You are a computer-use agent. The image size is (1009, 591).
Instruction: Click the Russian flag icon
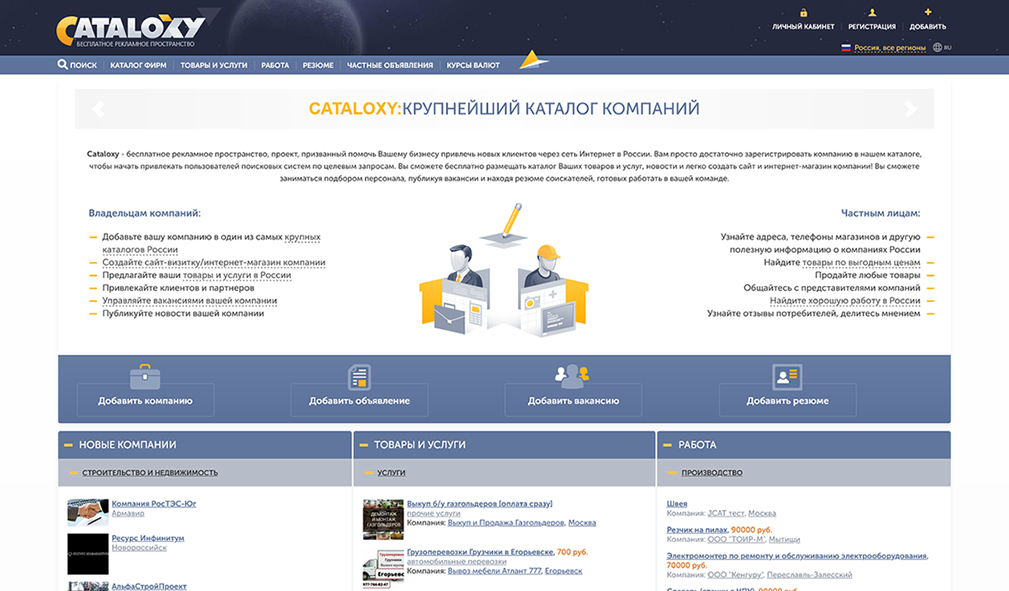point(846,48)
